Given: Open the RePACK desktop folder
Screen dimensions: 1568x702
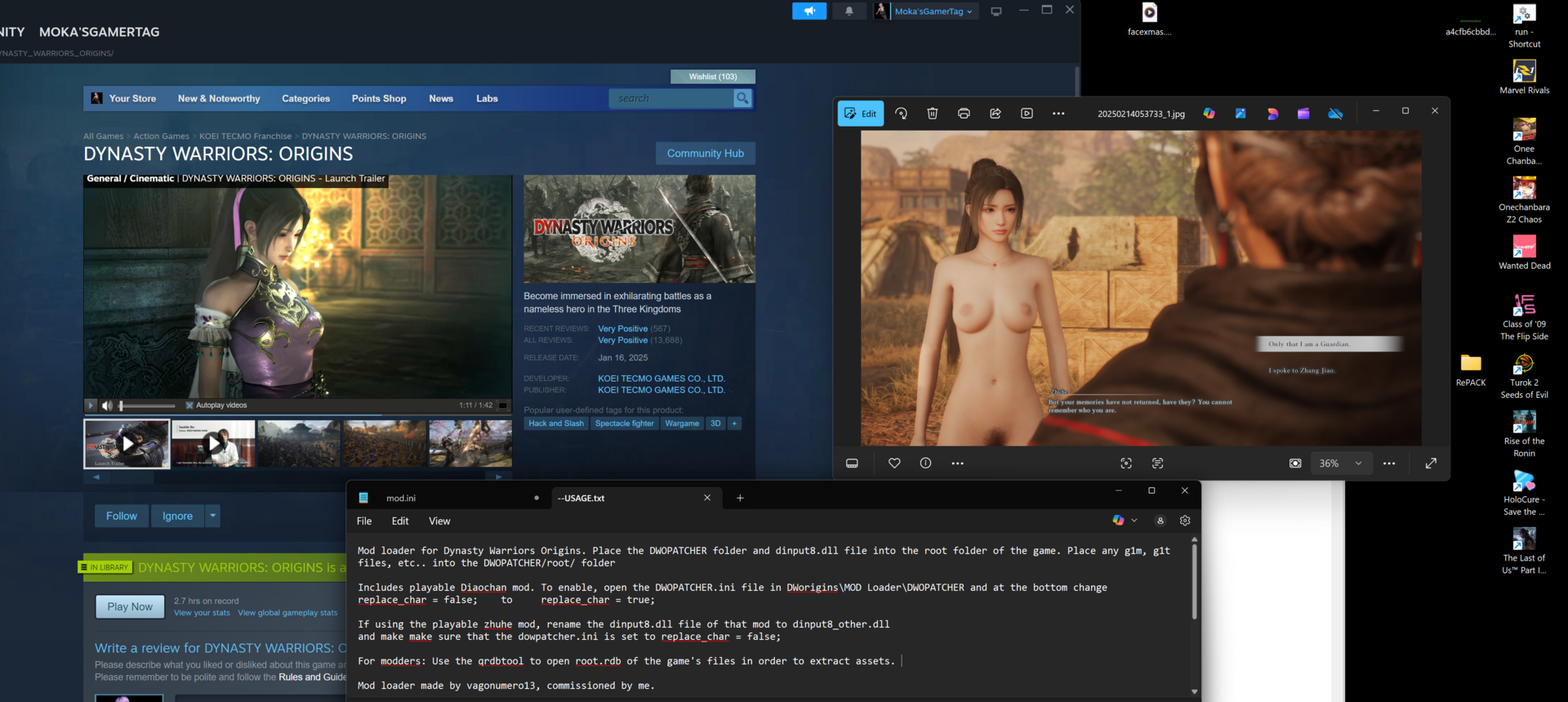Looking at the screenshot, I should [x=1471, y=370].
